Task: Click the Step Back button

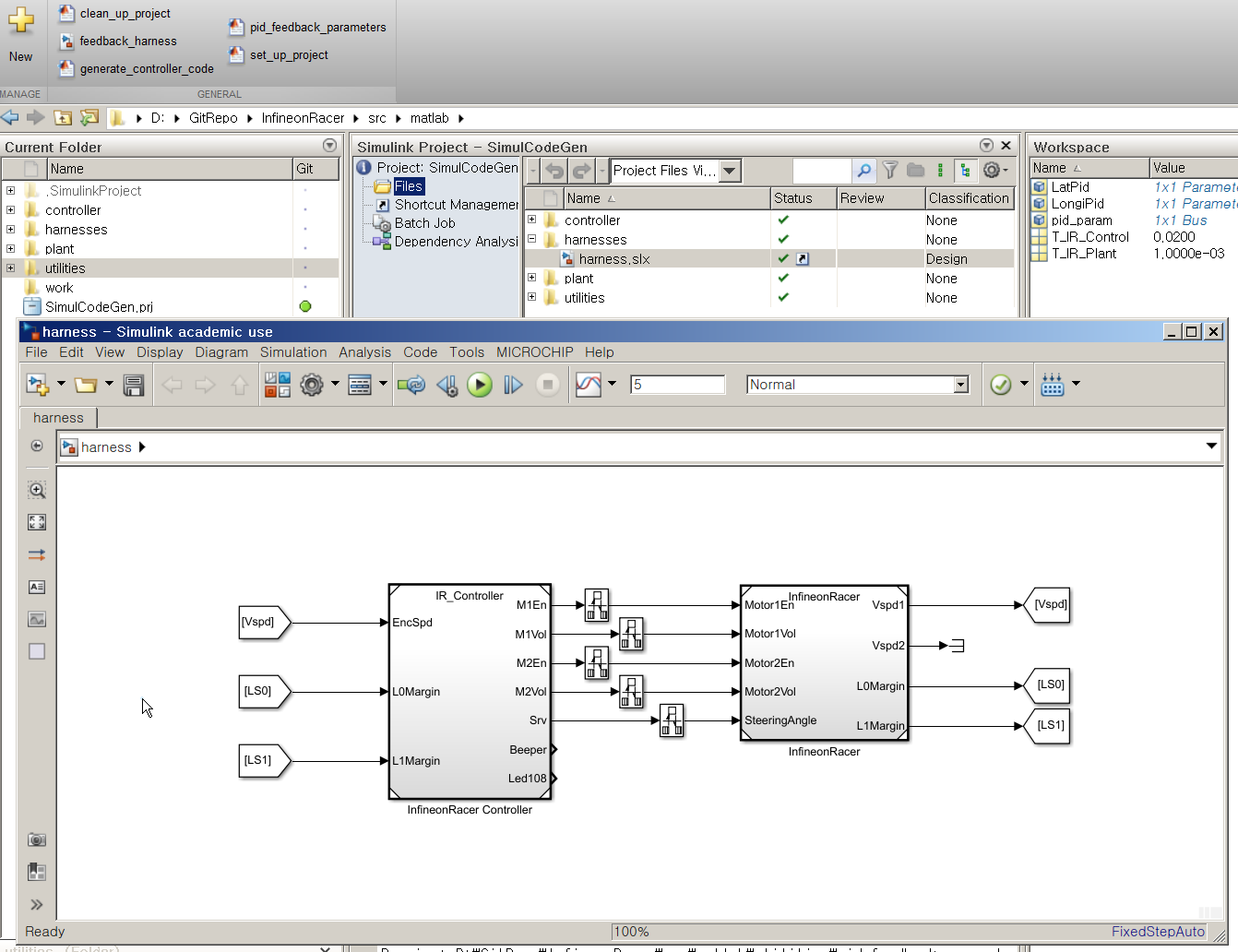Action: pos(447,385)
